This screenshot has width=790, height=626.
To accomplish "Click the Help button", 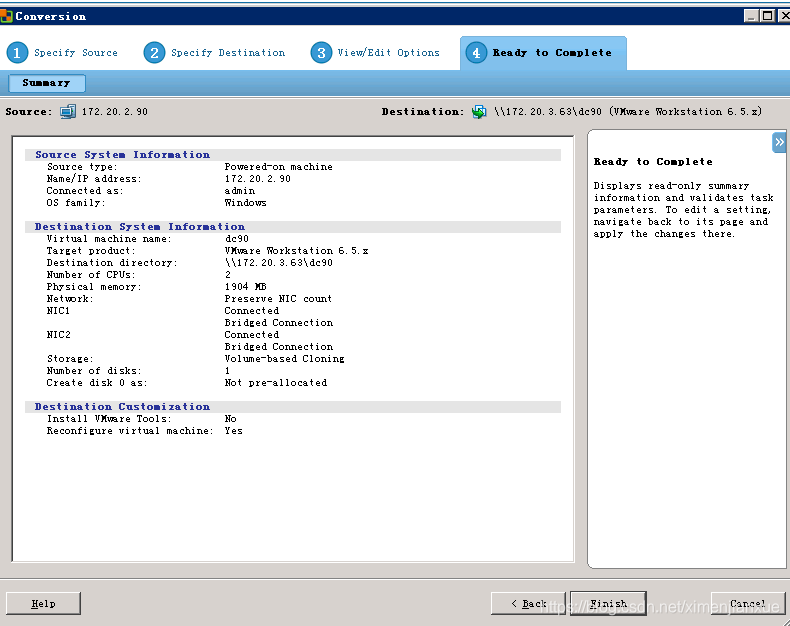I will tap(43, 603).
